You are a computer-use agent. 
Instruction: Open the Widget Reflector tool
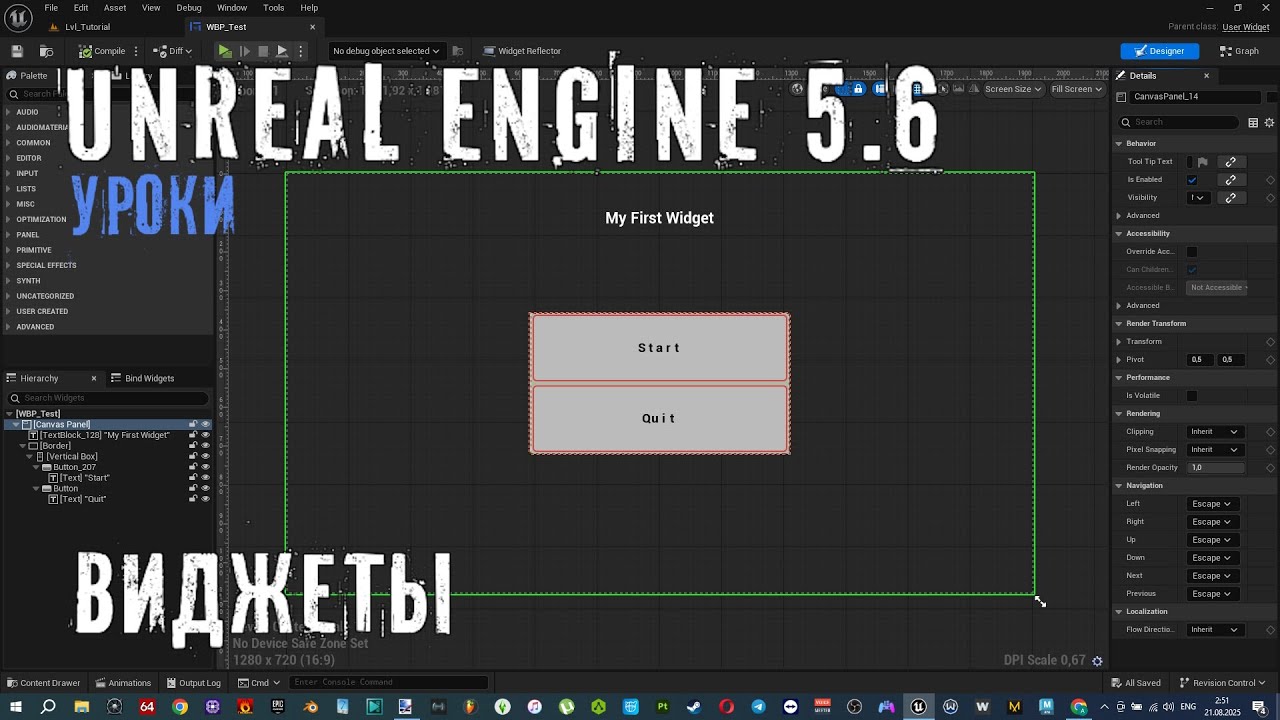[x=522, y=51]
